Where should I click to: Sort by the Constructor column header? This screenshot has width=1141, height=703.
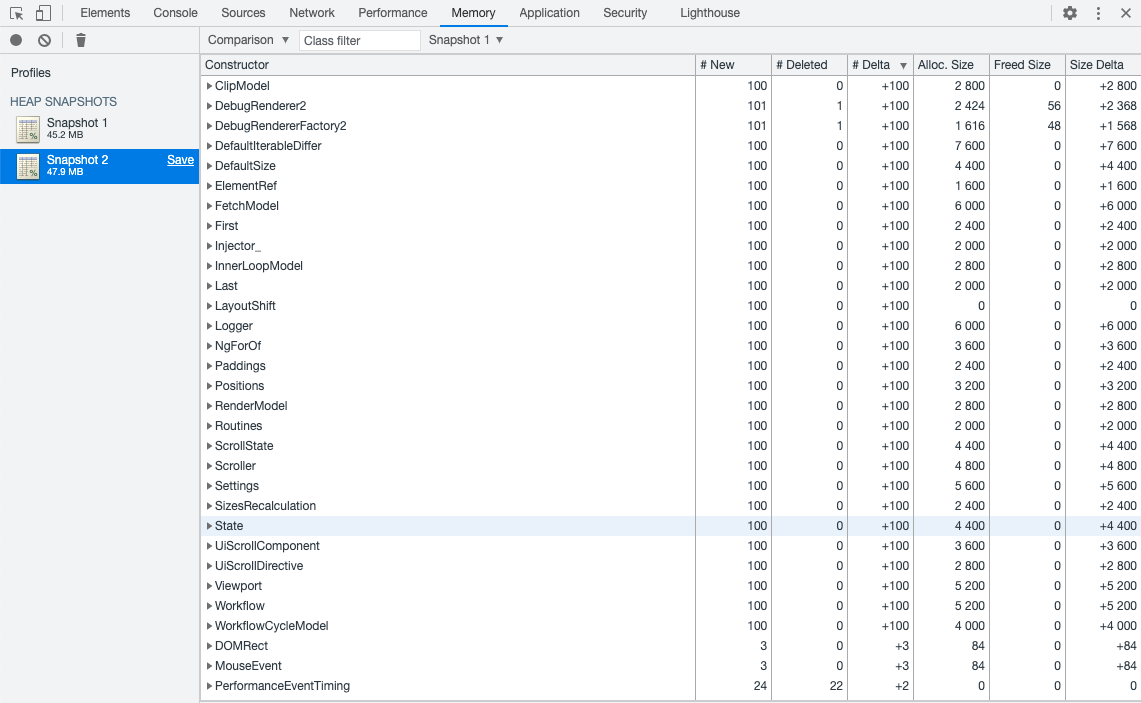pos(448,65)
